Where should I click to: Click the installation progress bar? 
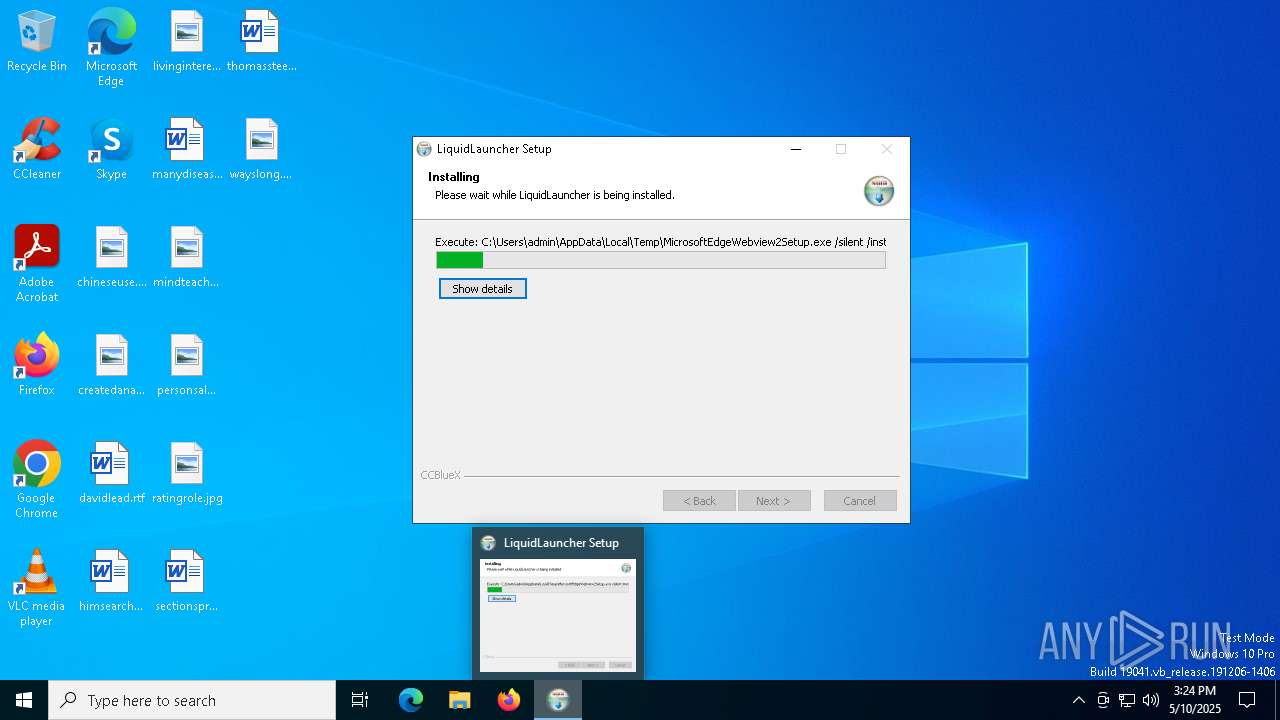point(661,260)
